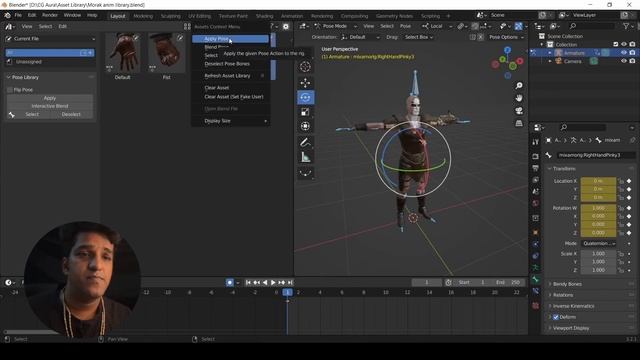Animate Location X keyframe diamond icon
Viewport: 640px width, 360px height.
(x=629, y=181)
